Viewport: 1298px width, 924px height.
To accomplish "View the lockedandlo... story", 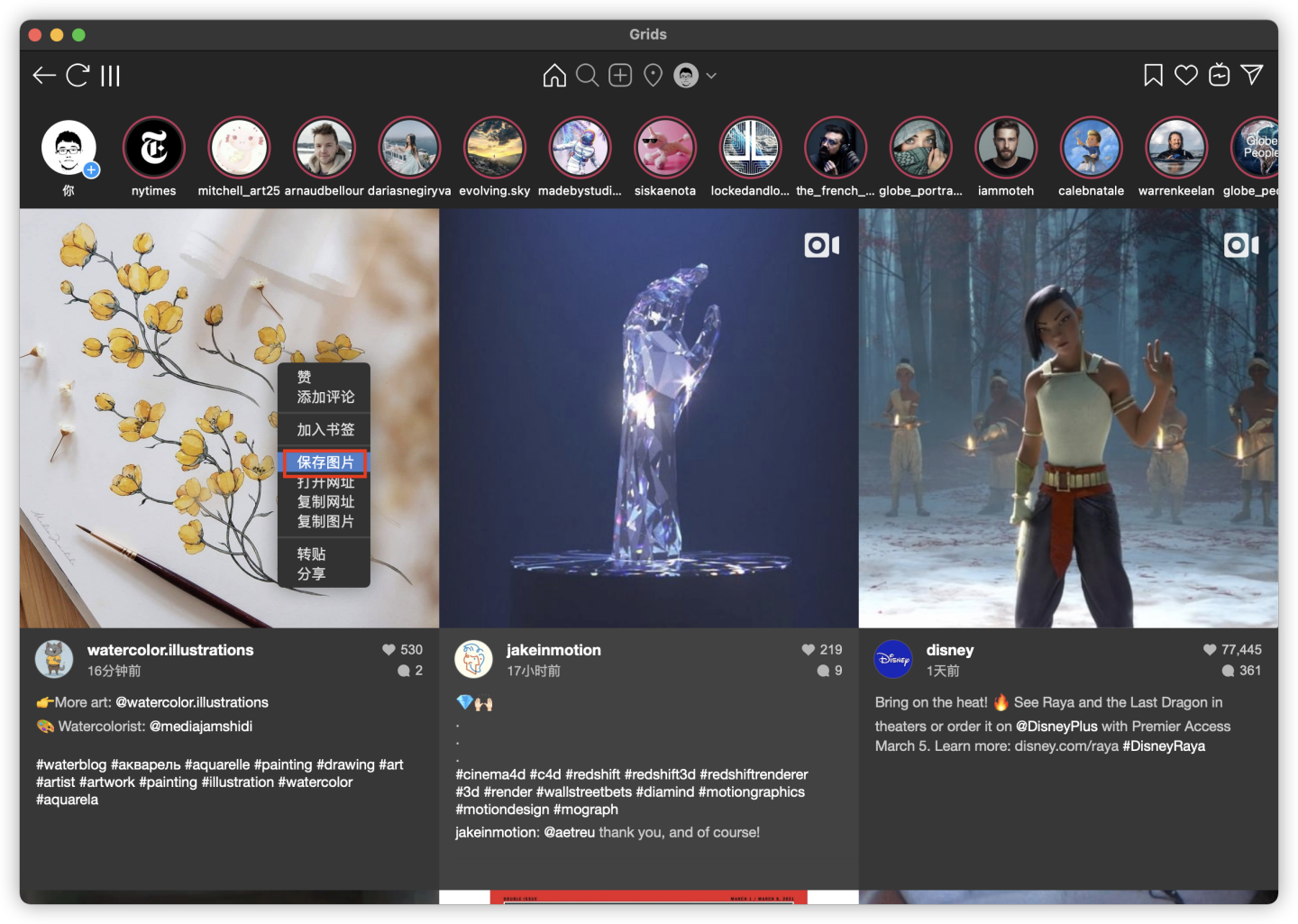I will pyautogui.click(x=750, y=148).
